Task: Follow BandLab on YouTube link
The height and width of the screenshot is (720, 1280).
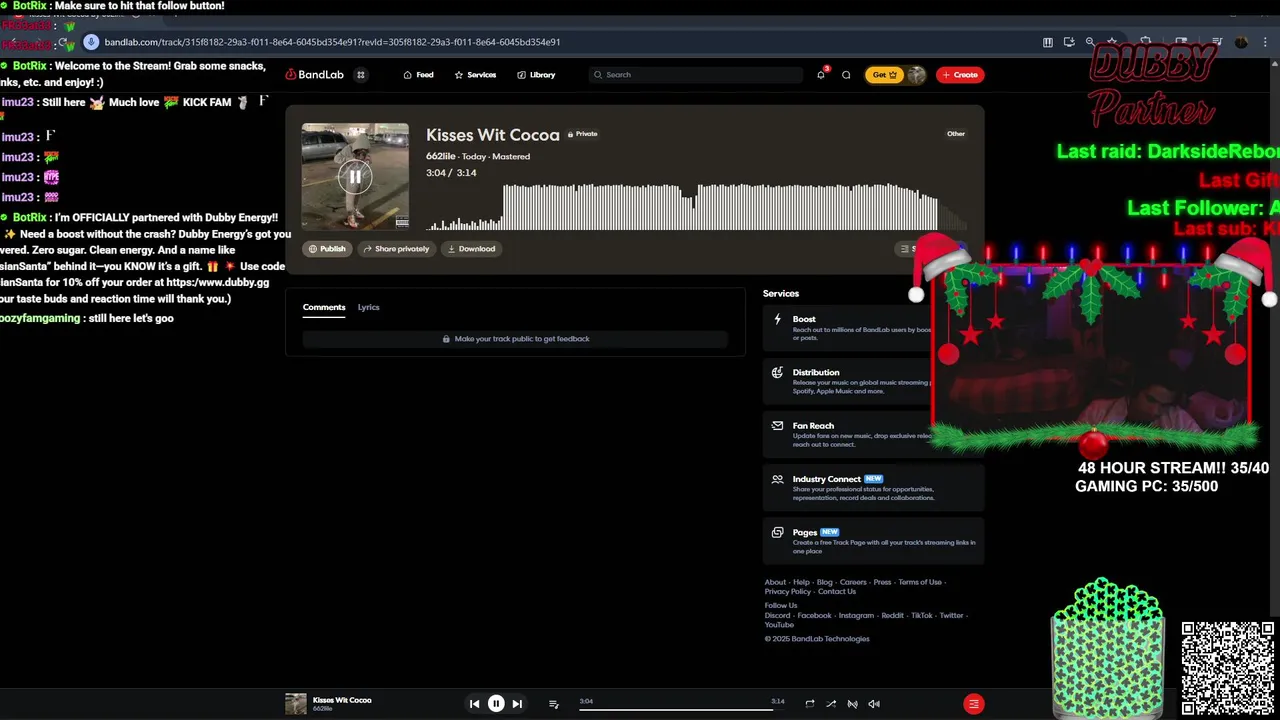Action: tap(779, 625)
